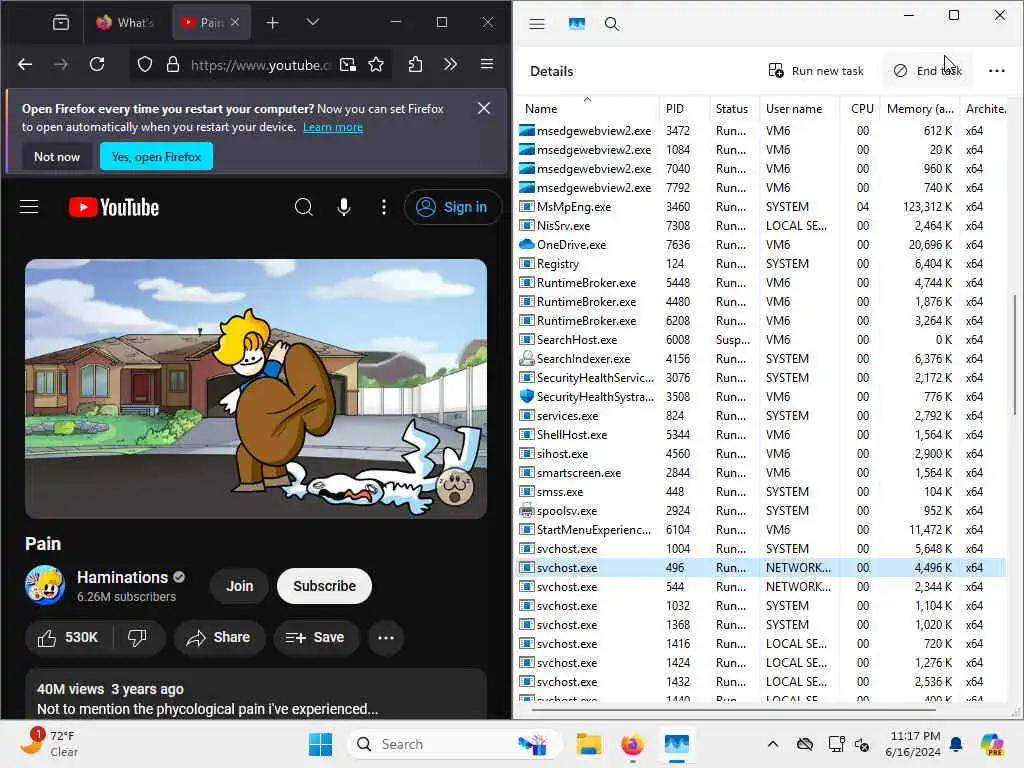
Task: Open Firefox View pinned tab icon
Action: click(61, 22)
